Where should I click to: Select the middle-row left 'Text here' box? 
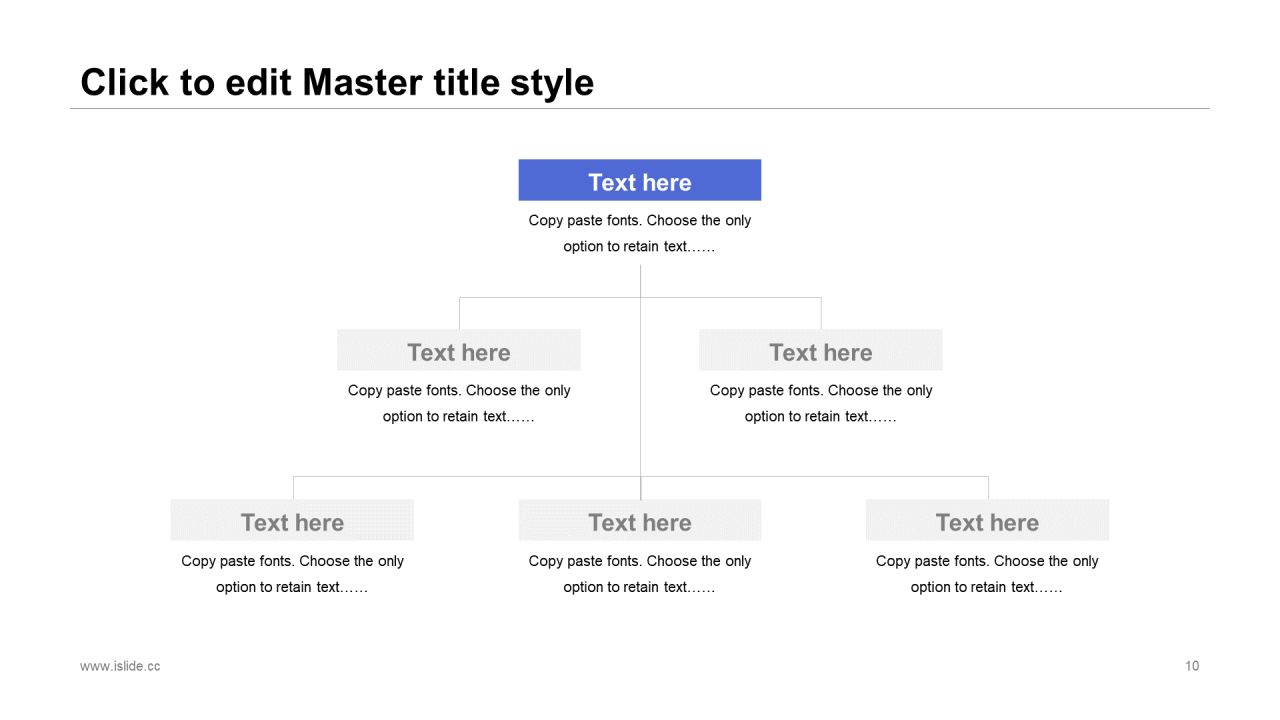coord(459,350)
